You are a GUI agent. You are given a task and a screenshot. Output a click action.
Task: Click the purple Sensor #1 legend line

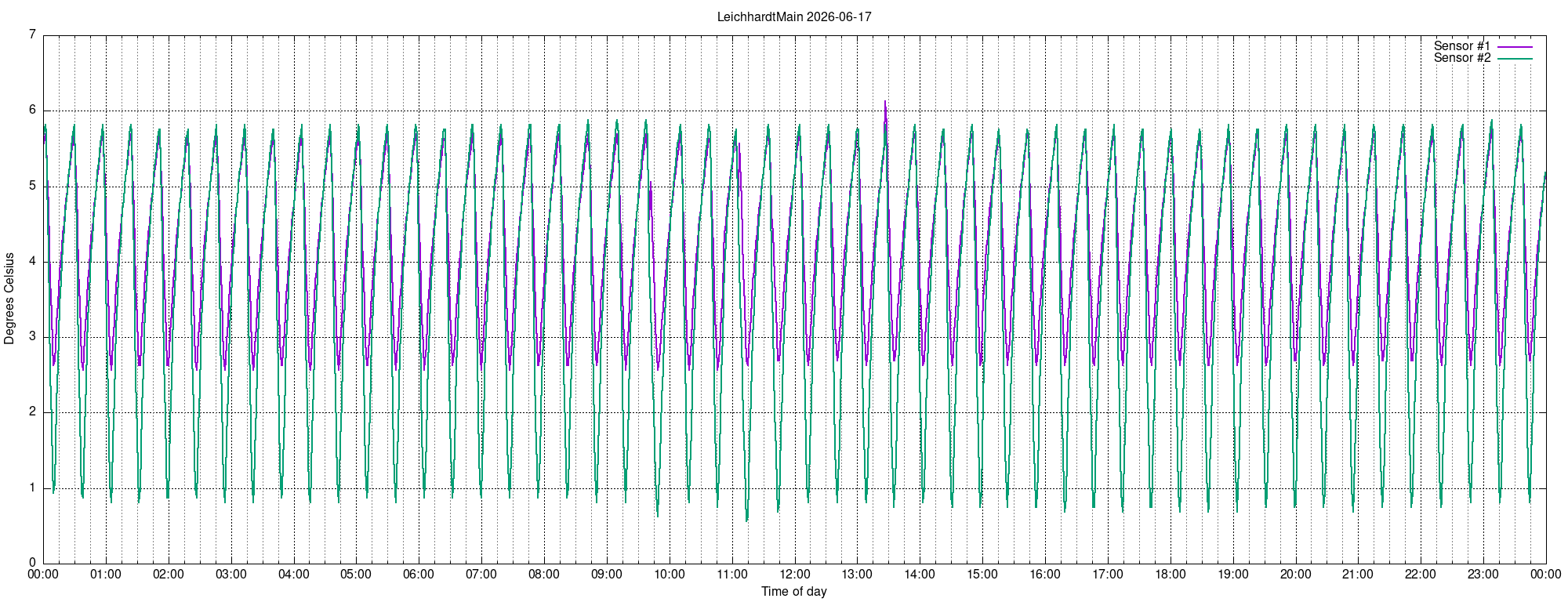click(x=1515, y=47)
